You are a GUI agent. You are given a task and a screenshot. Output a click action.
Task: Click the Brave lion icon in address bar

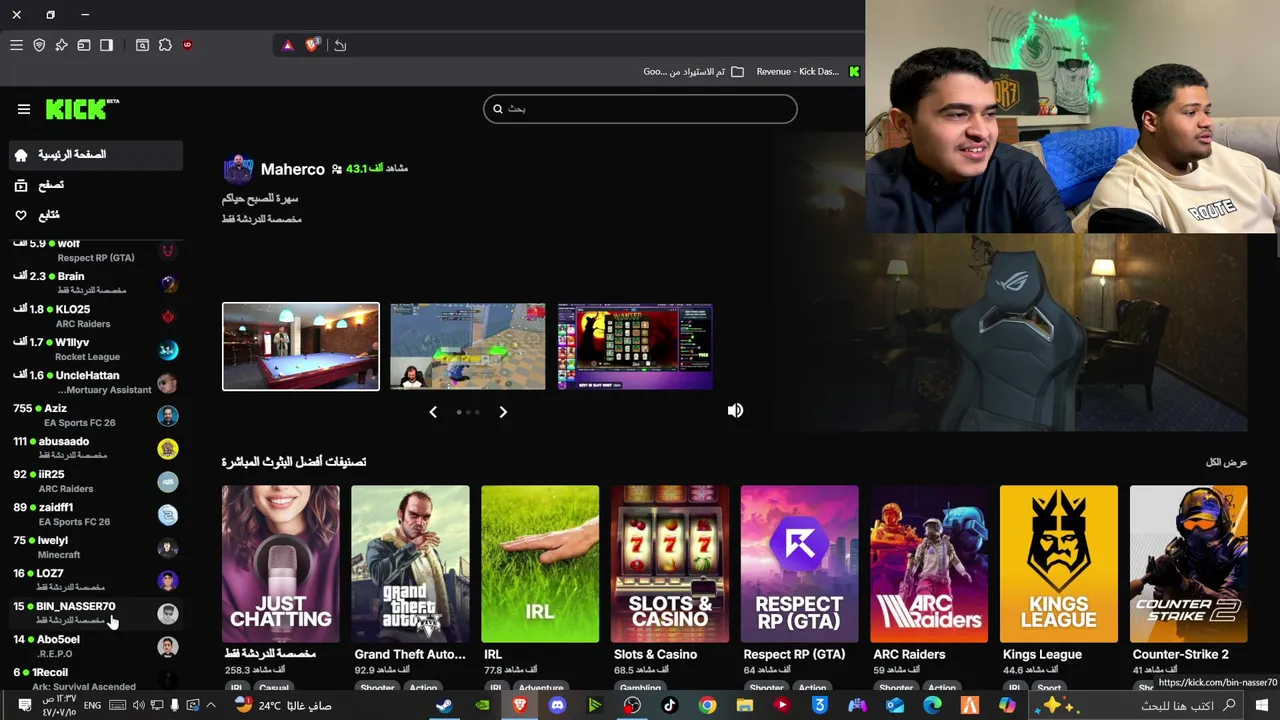click(312, 45)
